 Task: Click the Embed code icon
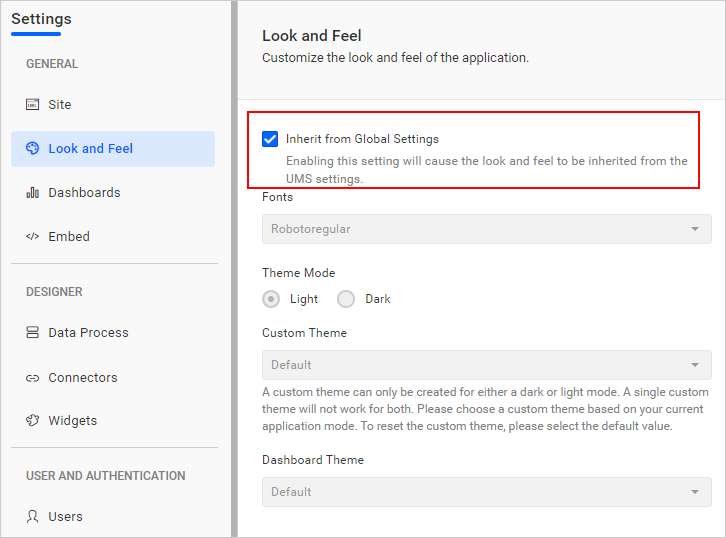[x=32, y=237]
